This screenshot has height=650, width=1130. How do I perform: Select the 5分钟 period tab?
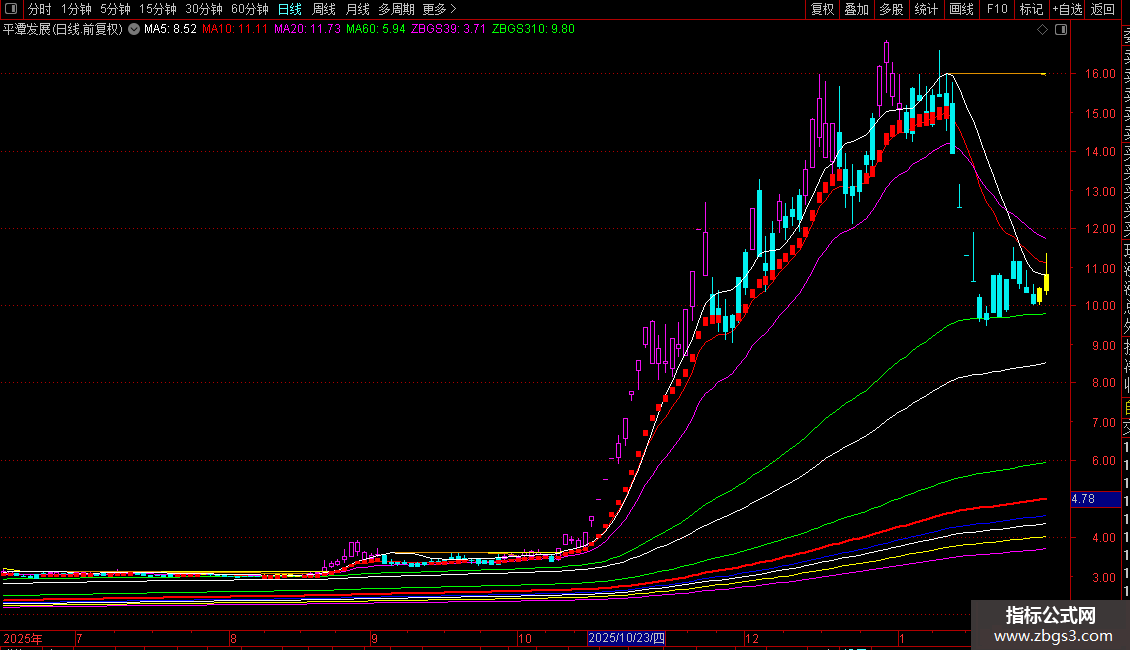(x=115, y=9)
